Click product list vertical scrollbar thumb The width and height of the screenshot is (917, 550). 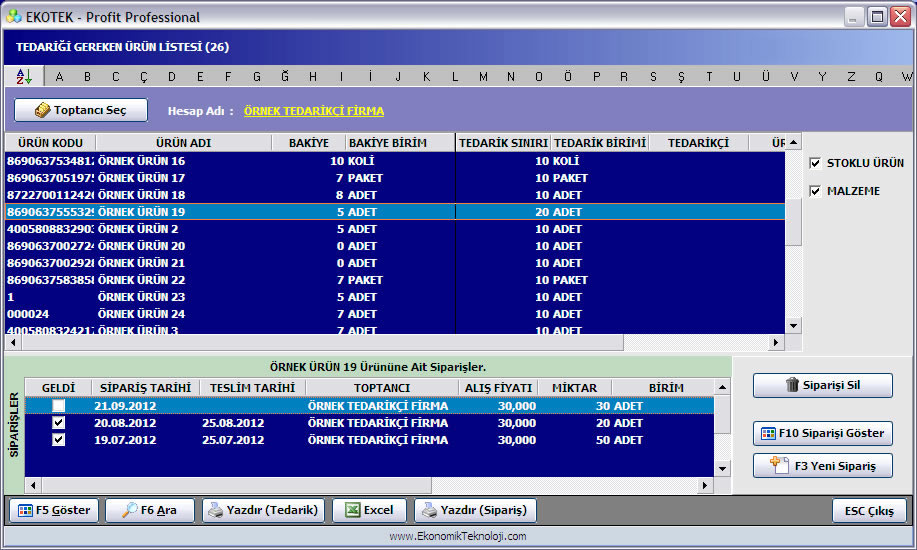click(x=793, y=222)
